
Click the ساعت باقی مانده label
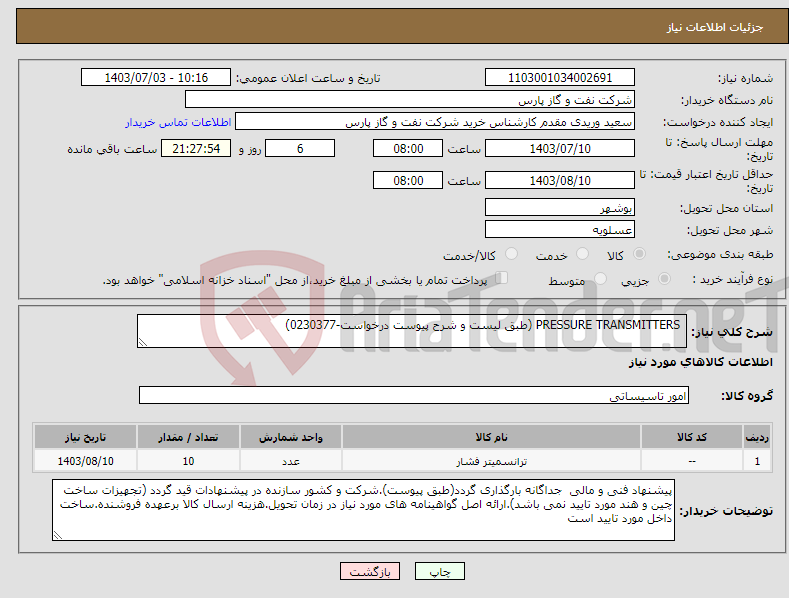coord(112,150)
